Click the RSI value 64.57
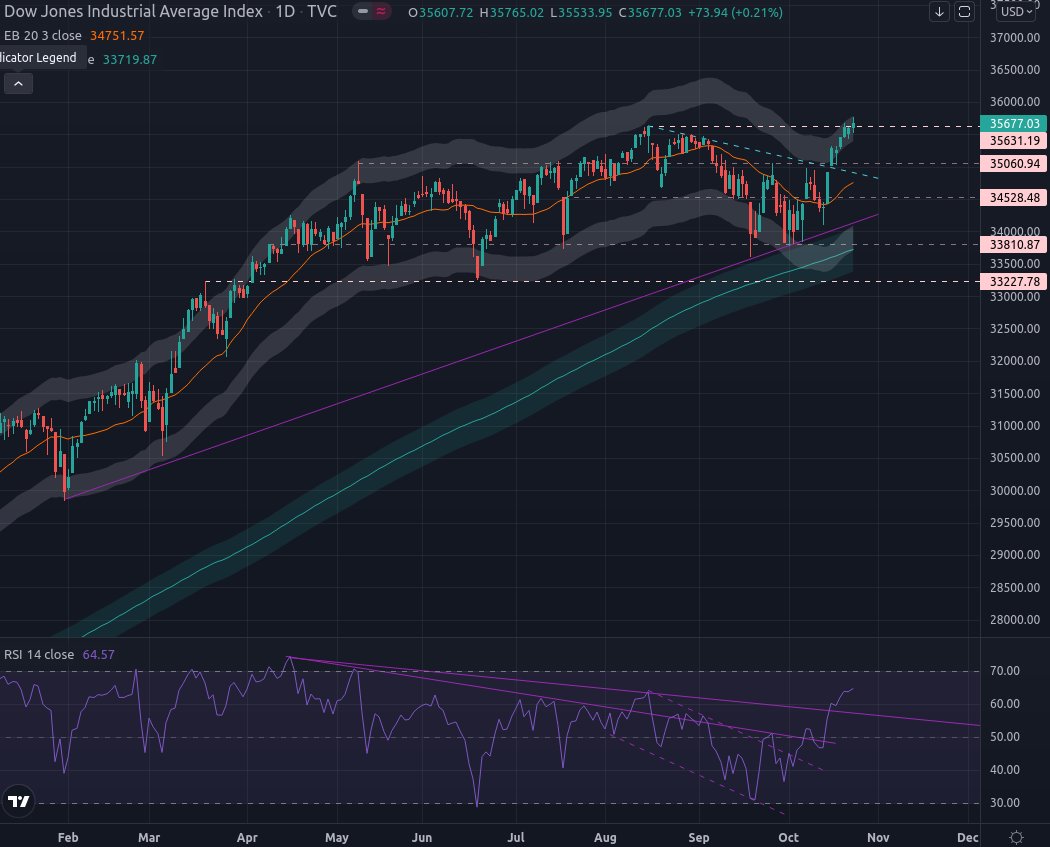1050x847 pixels. (98, 654)
